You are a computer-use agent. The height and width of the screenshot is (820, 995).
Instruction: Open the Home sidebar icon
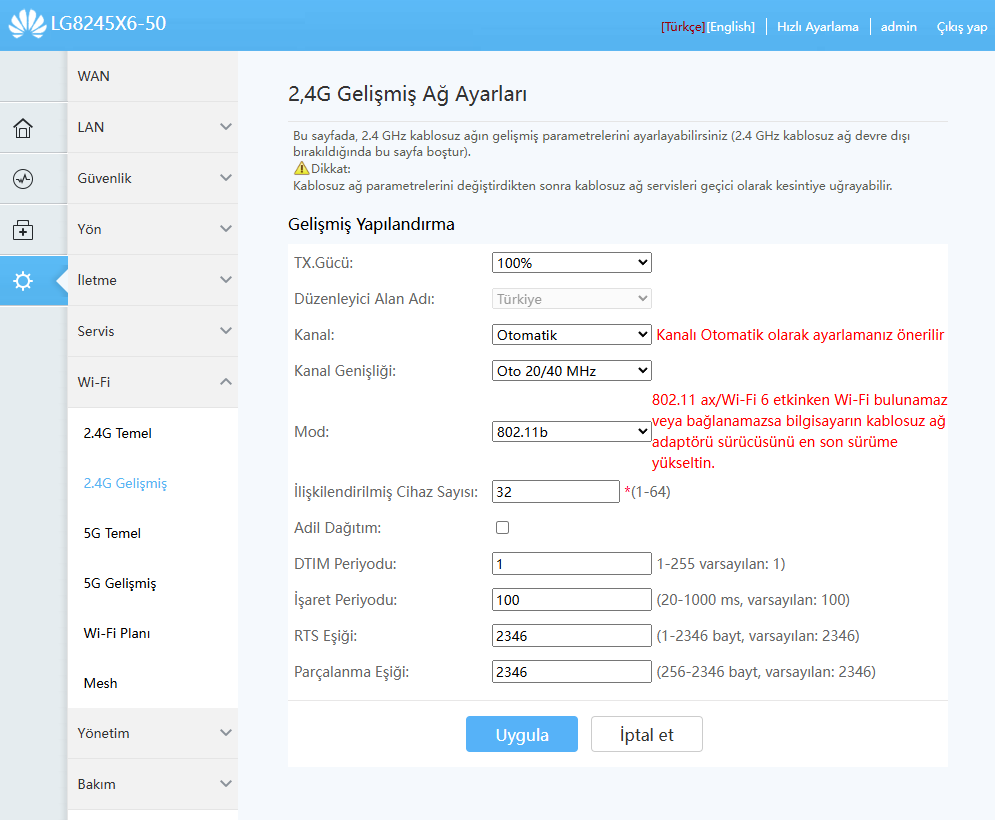coord(23,128)
